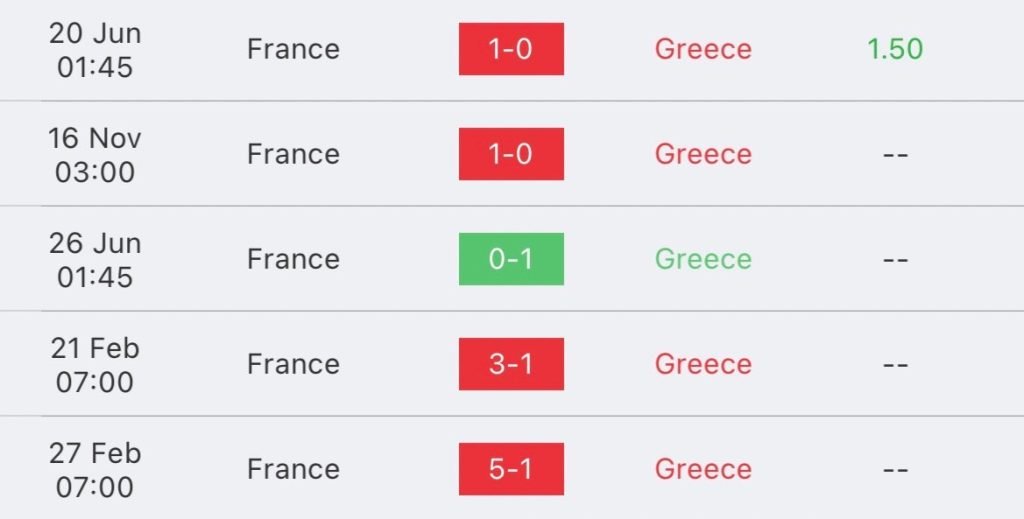Select the green Greece team name
The width and height of the screenshot is (1024, 519).
point(703,259)
